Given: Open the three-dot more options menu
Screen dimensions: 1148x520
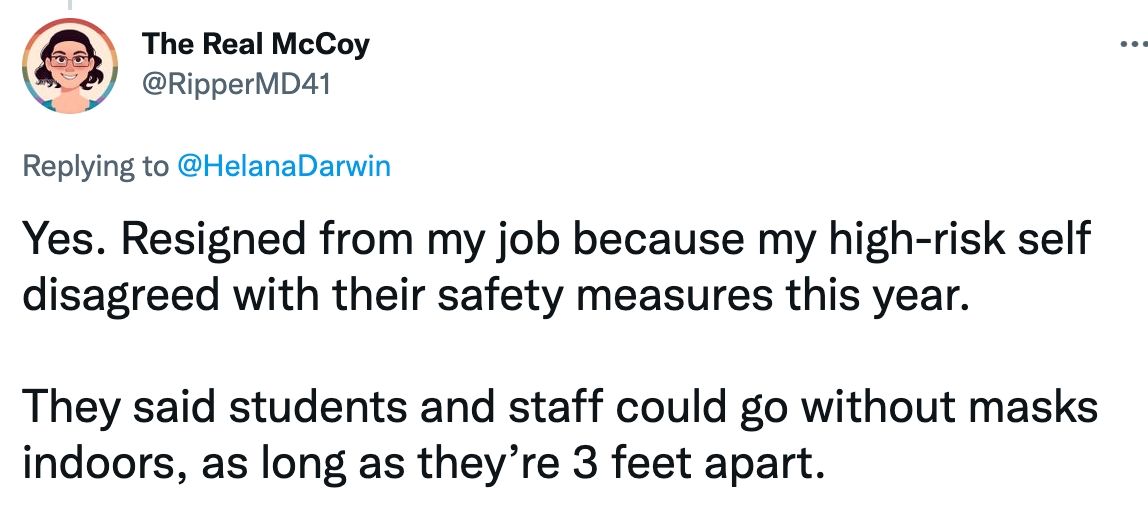Looking at the screenshot, I should pyautogui.click(x=1128, y=45).
